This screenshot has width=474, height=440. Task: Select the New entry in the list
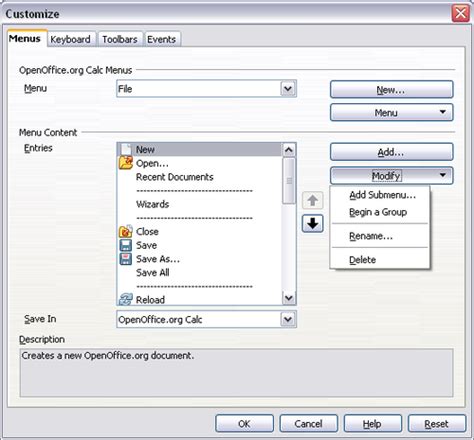pos(199,149)
